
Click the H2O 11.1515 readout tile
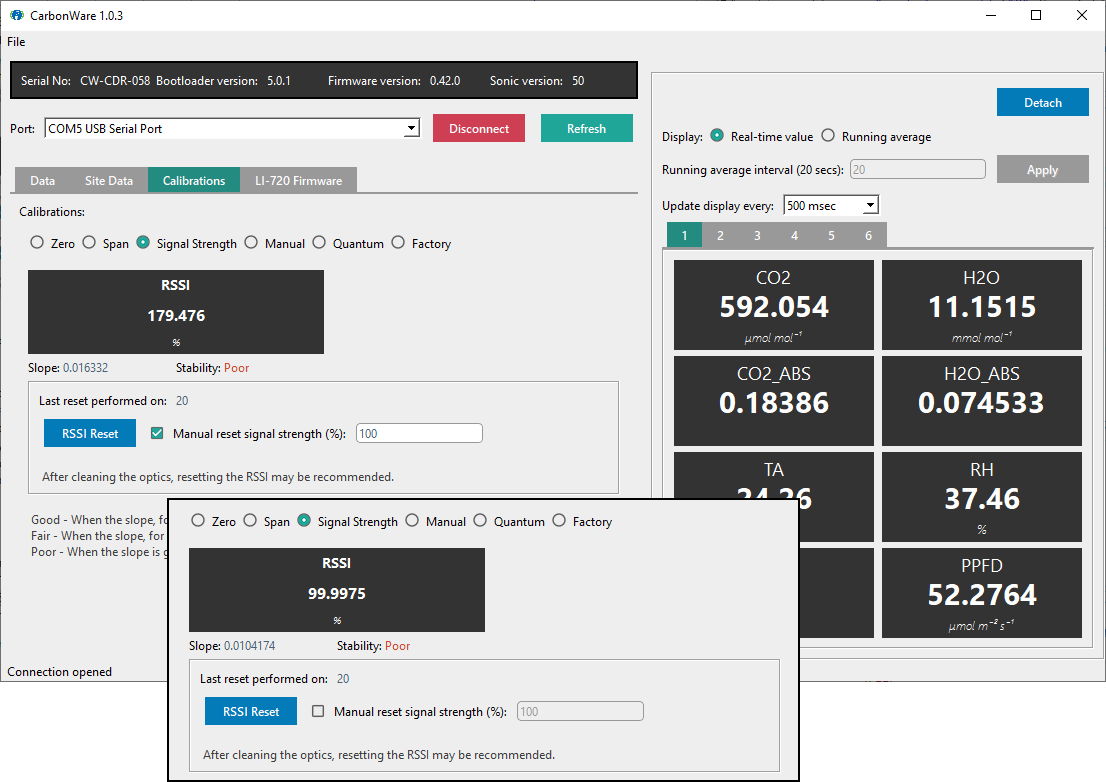pos(982,305)
